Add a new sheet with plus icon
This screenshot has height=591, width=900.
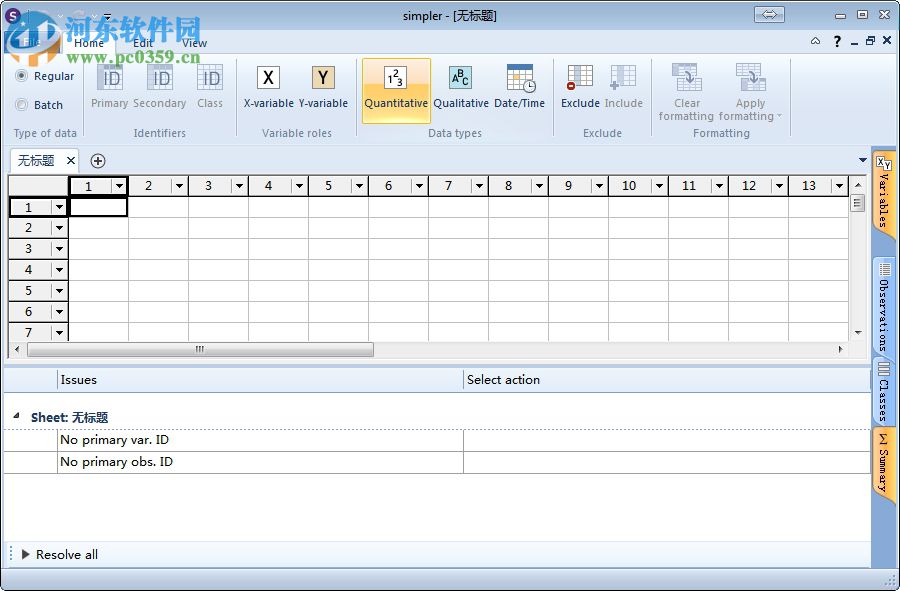click(x=98, y=161)
